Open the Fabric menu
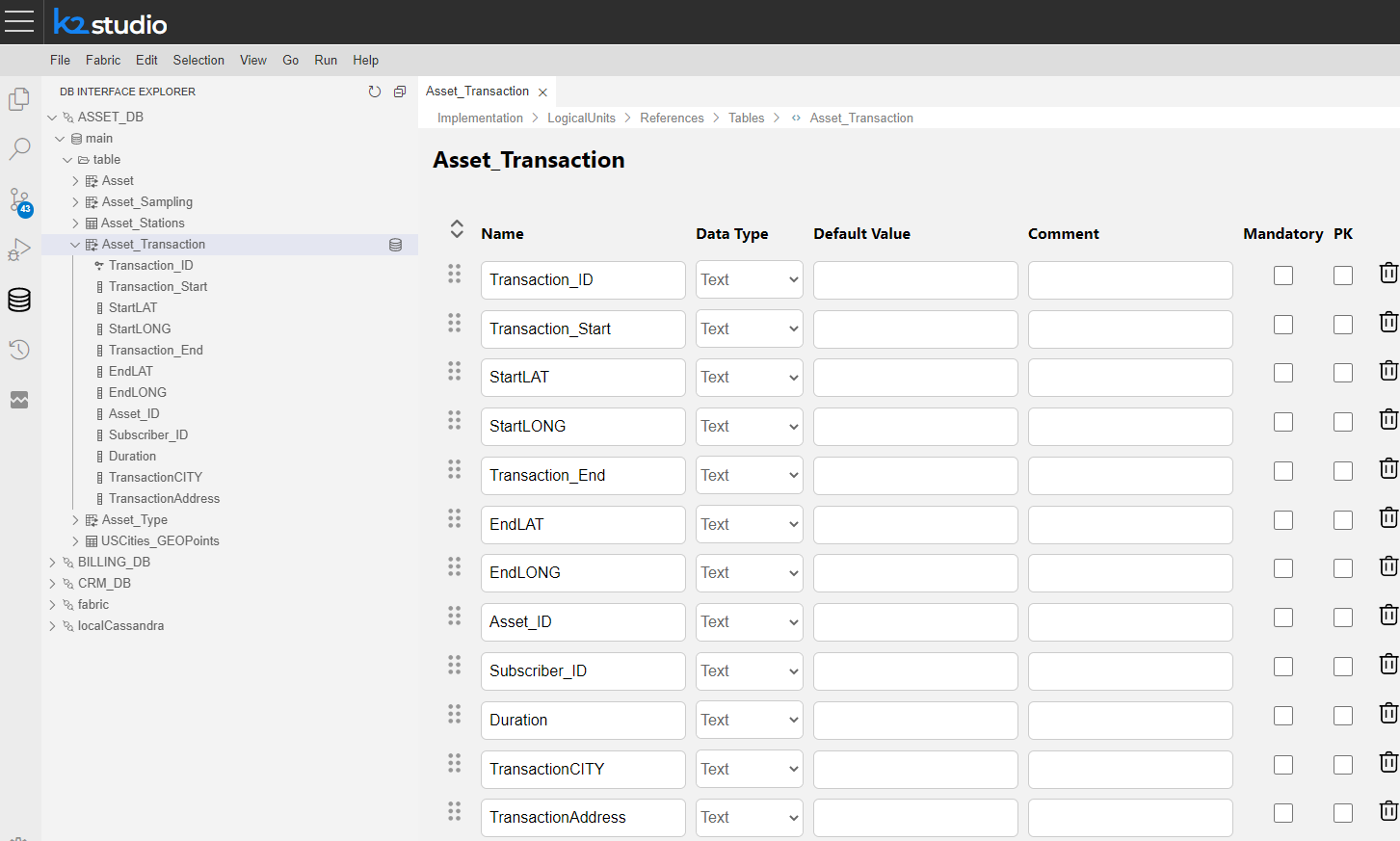 coord(102,60)
